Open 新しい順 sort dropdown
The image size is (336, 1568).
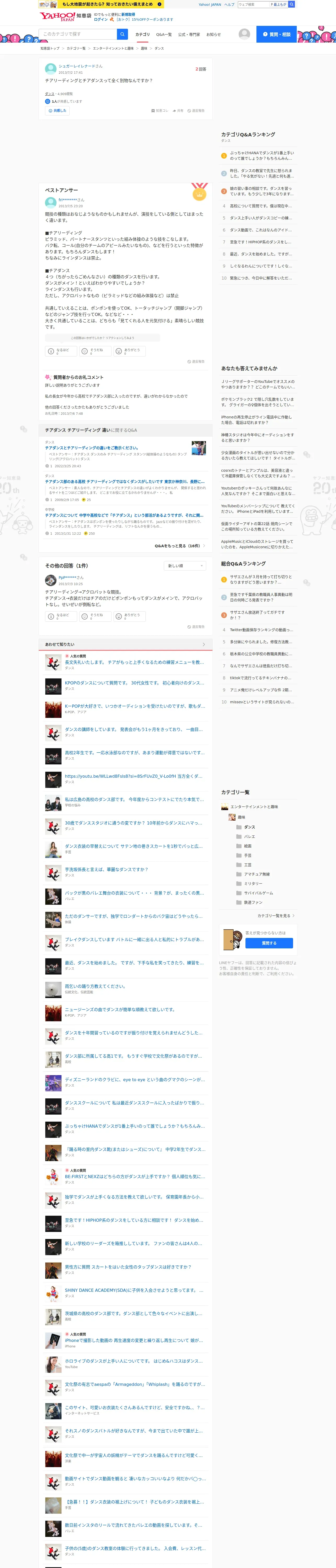[185, 566]
